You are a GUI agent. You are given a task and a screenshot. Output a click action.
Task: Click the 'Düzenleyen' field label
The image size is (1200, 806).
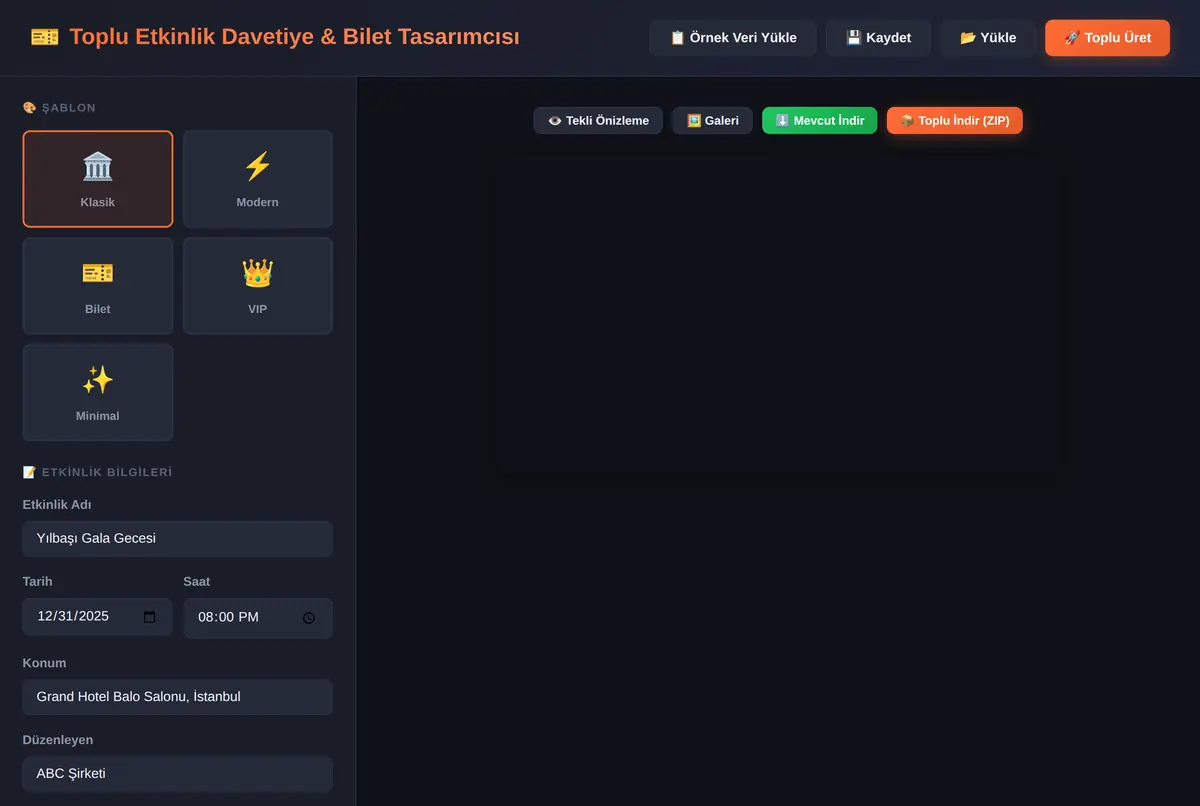[58, 740]
